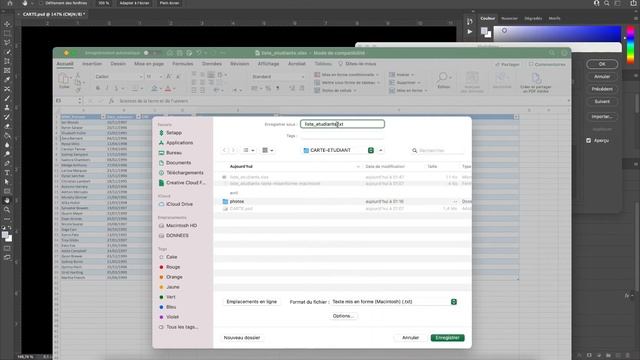Select the Brush tool

click(7, 98)
